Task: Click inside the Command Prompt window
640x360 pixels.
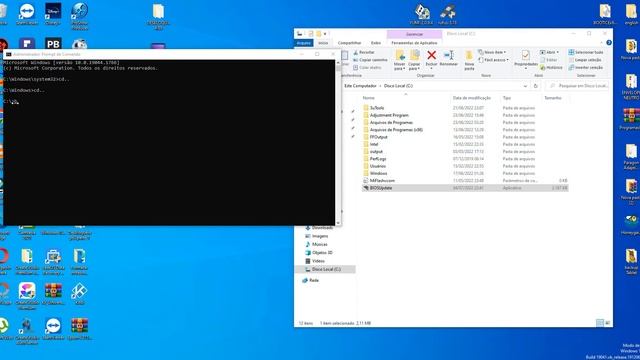Action: click(x=169, y=142)
